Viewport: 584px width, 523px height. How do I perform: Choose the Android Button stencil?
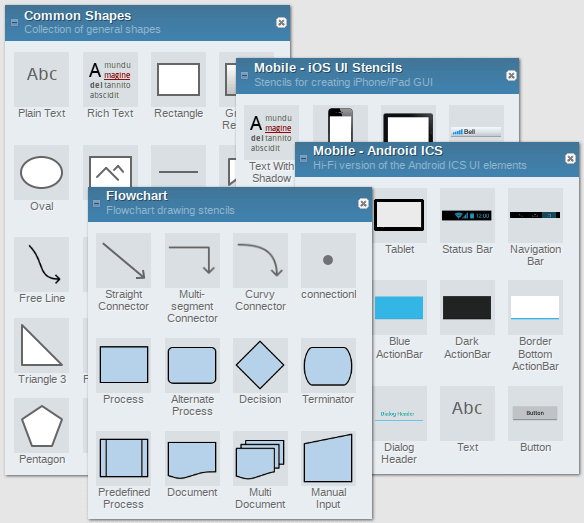coord(535,413)
